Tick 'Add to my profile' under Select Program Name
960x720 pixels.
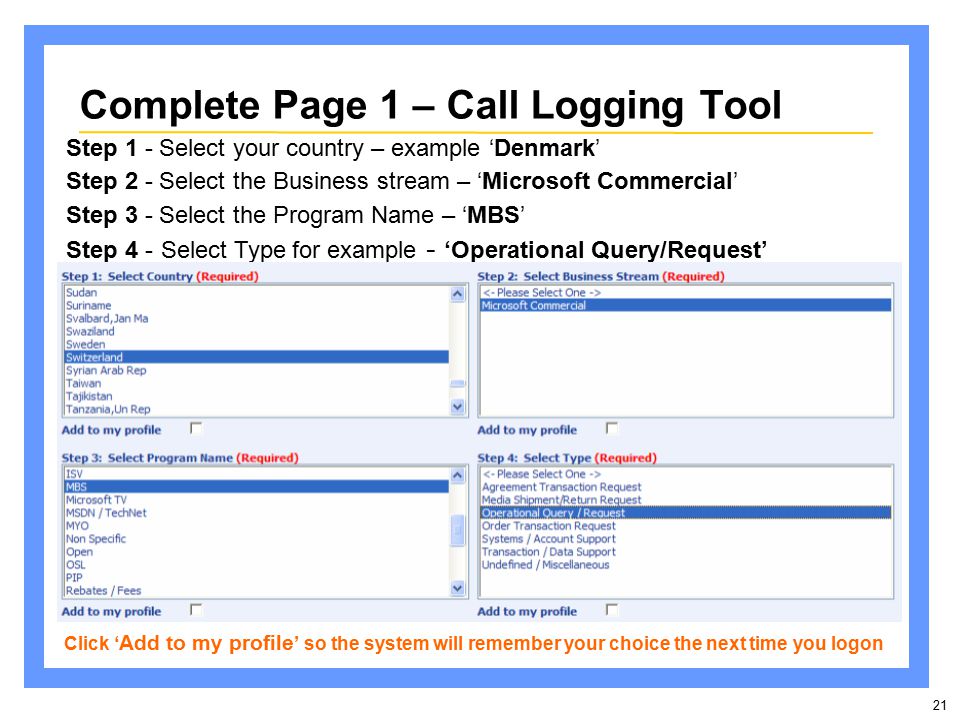point(196,609)
